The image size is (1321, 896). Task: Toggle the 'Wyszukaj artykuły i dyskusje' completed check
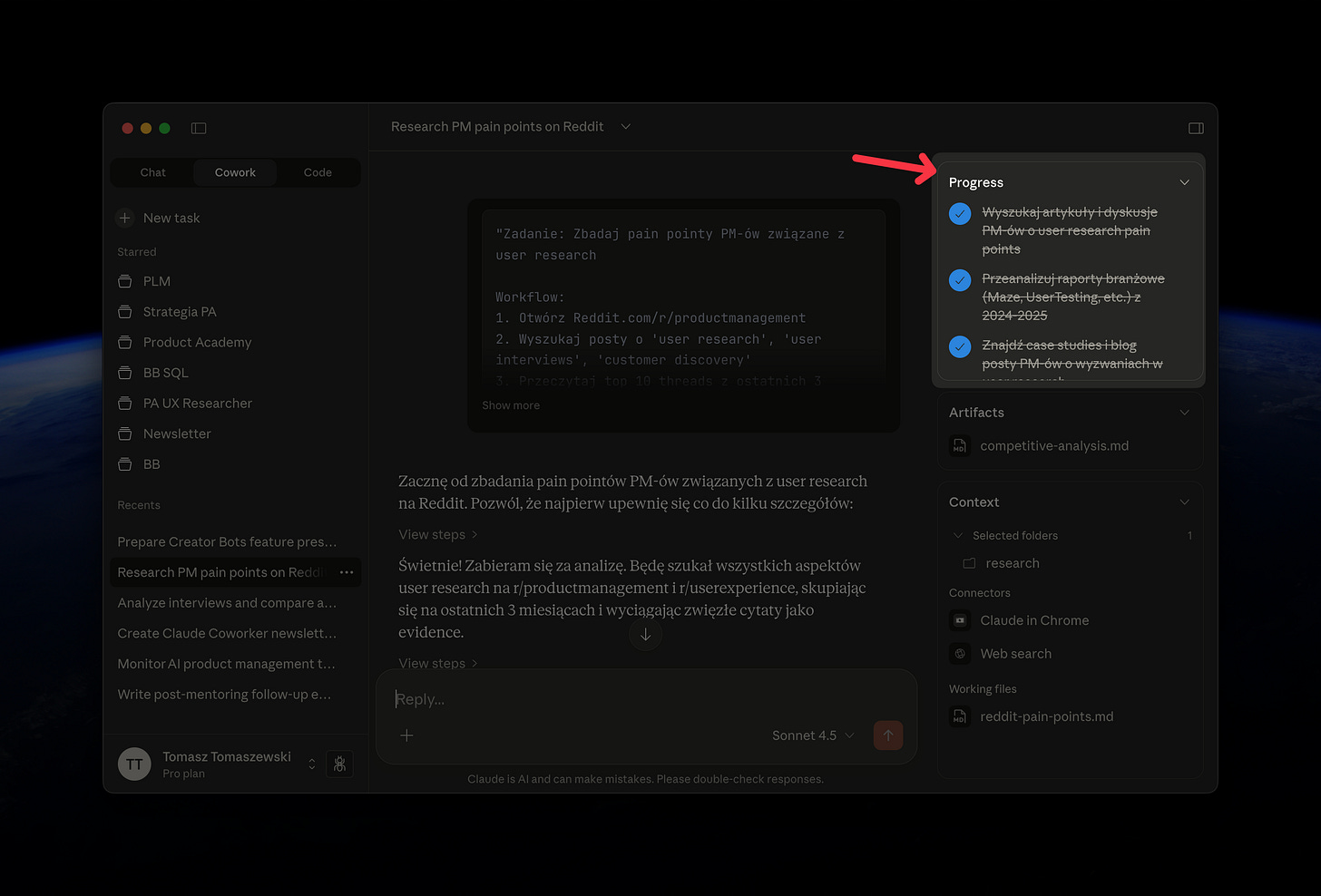point(960,214)
